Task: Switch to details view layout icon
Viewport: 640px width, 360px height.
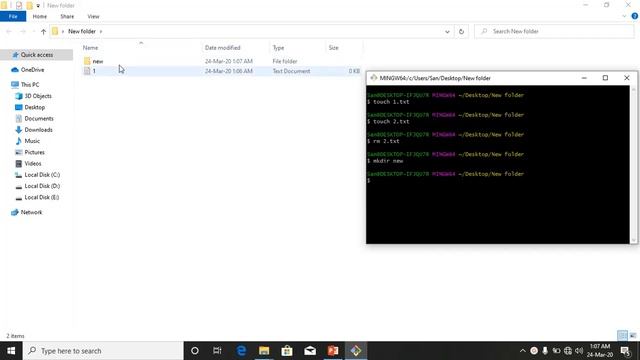Action: pyautogui.click(x=622, y=336)
